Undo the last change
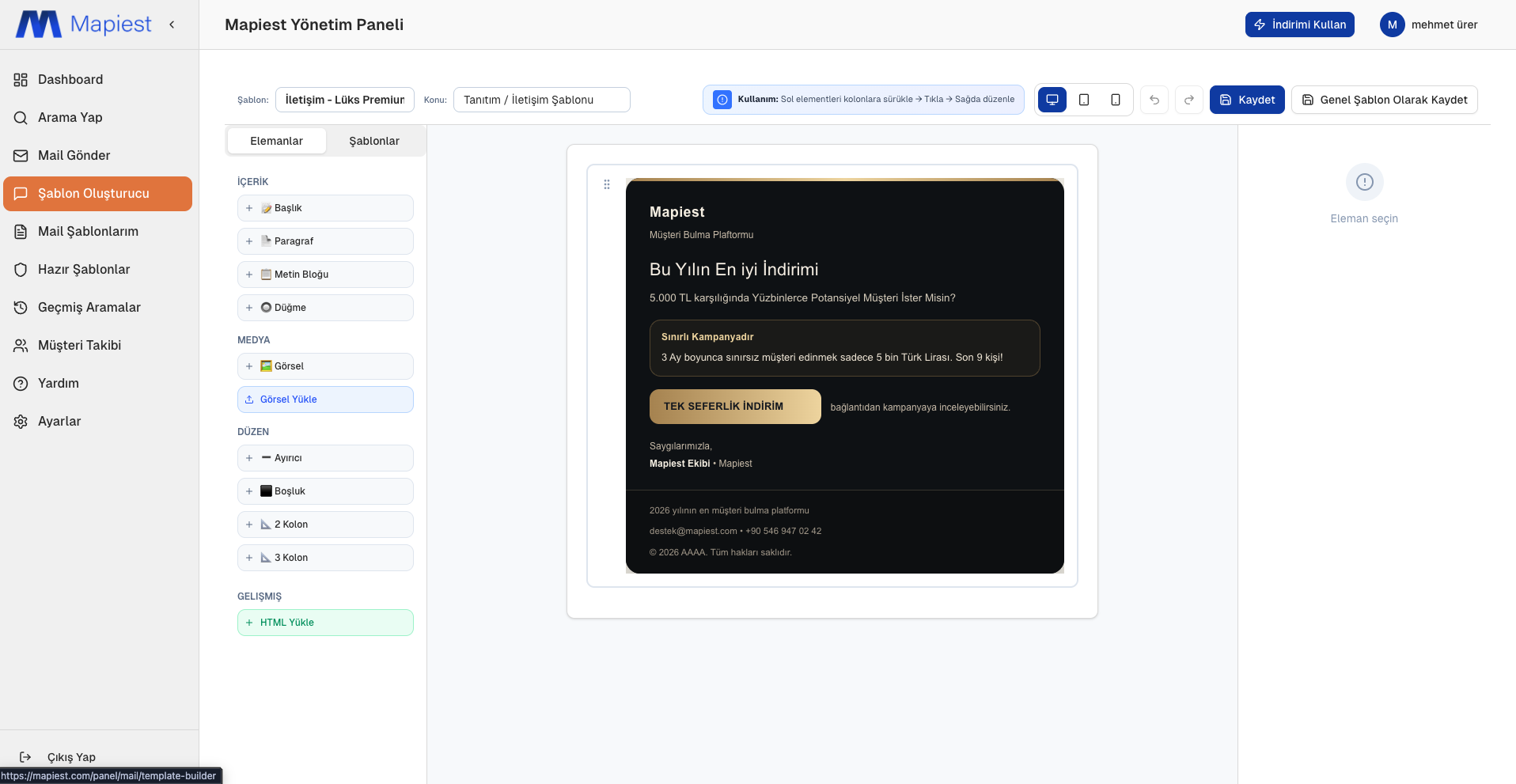This screenshot has height=784, width=1516. tap(1154, 100)
